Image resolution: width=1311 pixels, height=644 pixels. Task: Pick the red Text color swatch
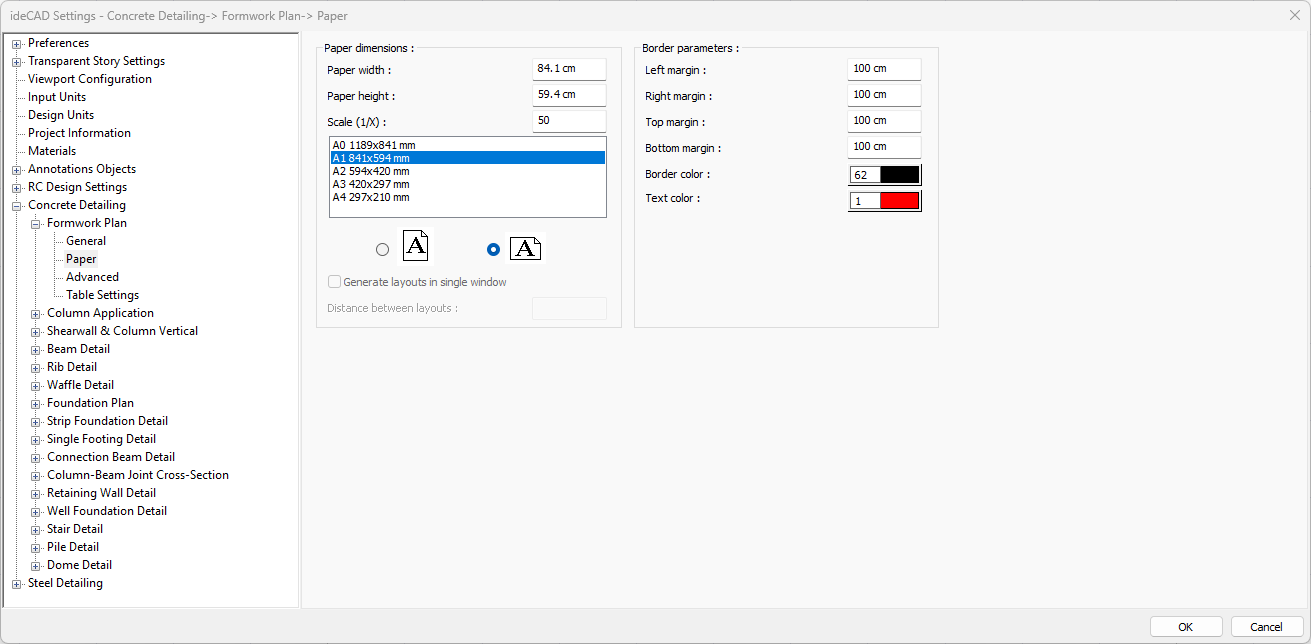point(898,201)
